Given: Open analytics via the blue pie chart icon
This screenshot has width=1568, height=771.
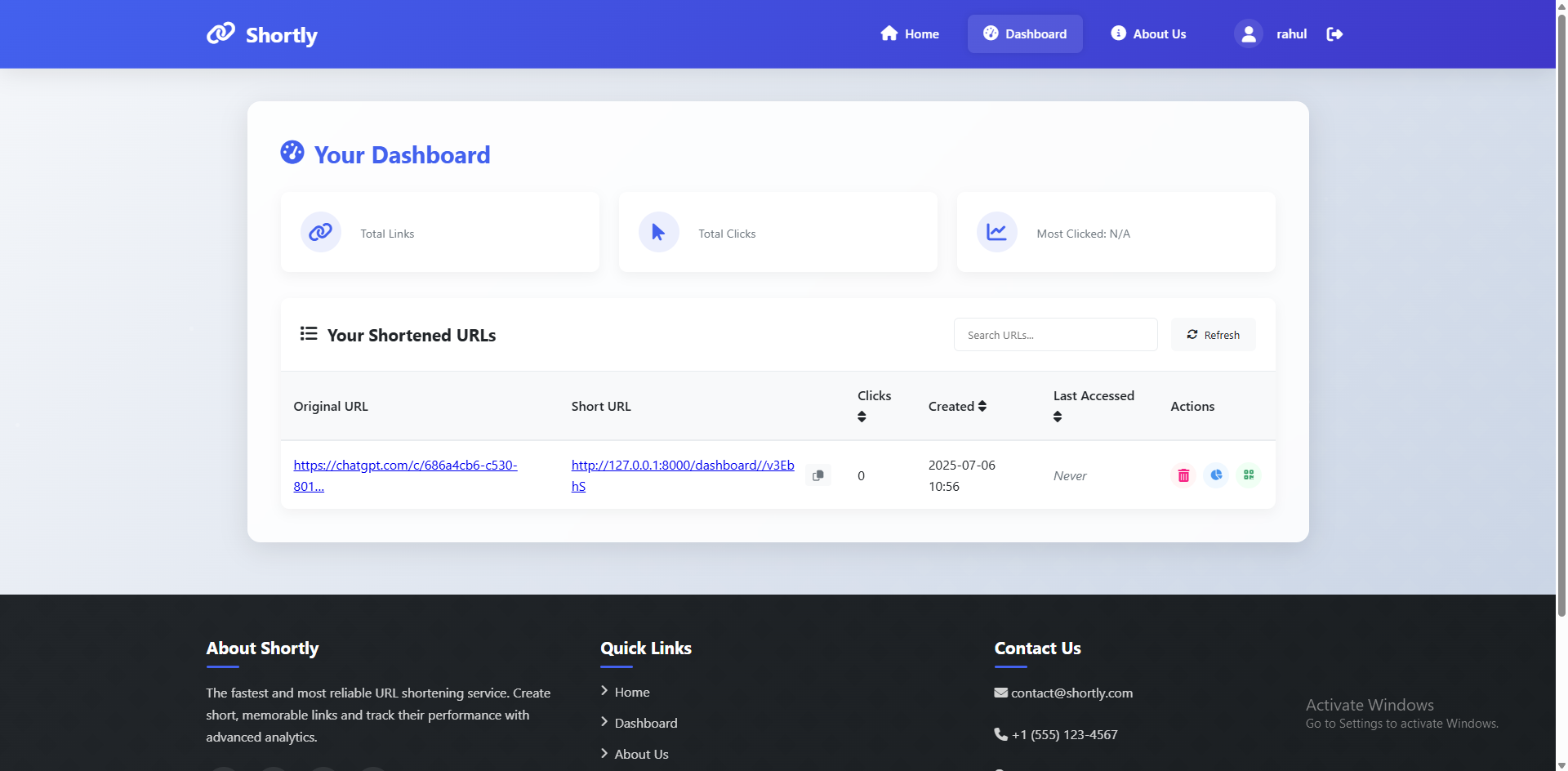Looking at the screenshot, I should coord(1216,475).
